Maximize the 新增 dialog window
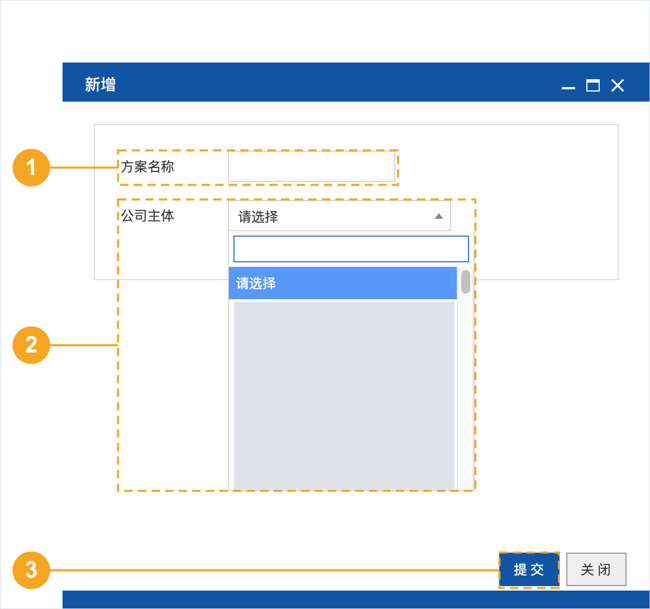650x609 pixels. click(593, 85)
